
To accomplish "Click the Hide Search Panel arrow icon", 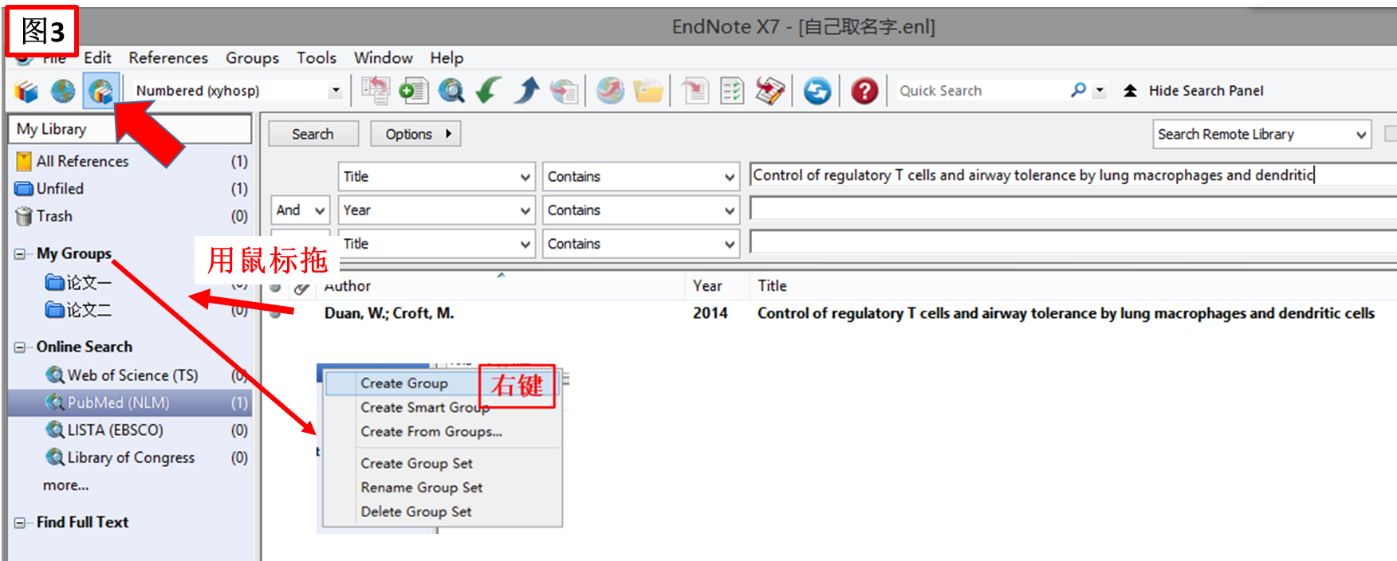I will click(x=1130, y=91).
